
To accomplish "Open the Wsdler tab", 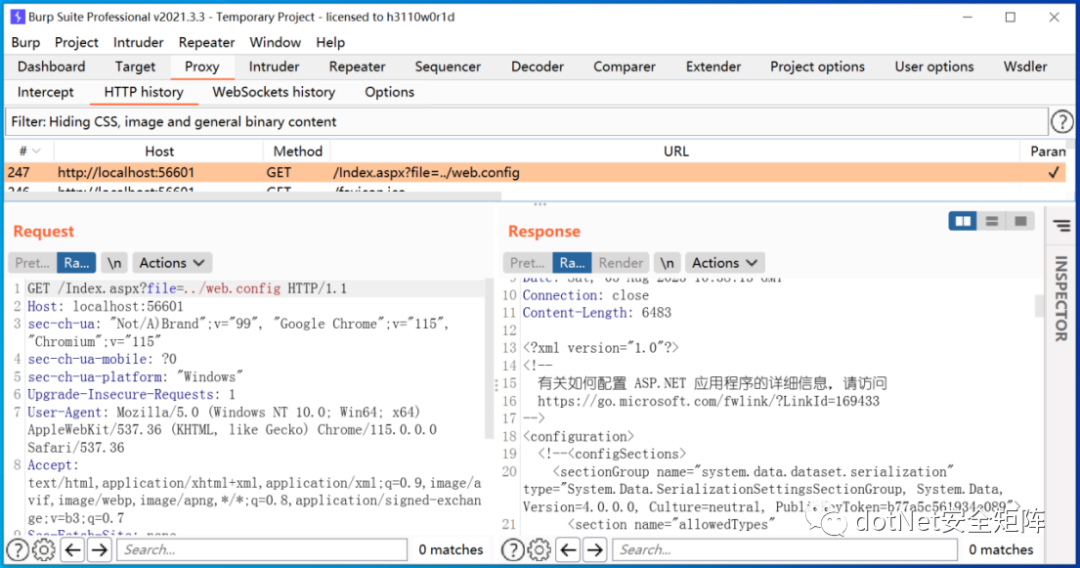I will coord(1025,67).
